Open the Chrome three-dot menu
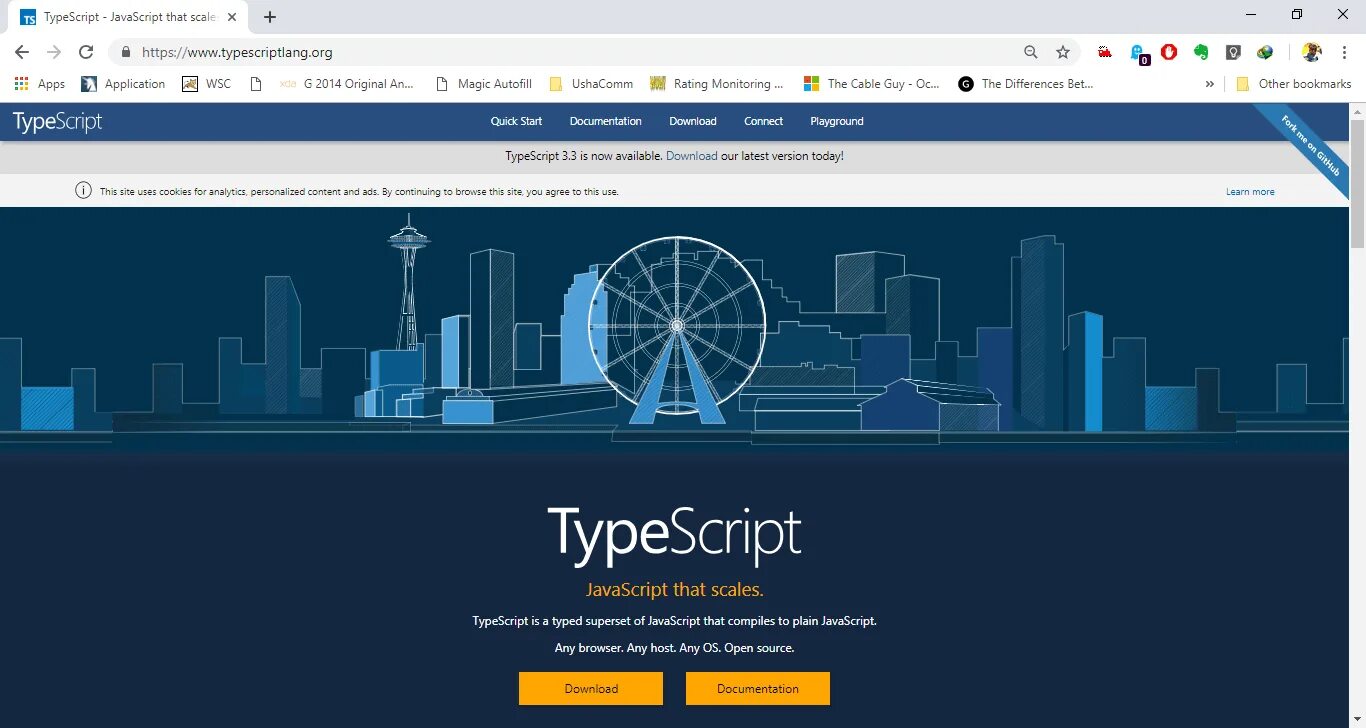 tap(1344, 52)
